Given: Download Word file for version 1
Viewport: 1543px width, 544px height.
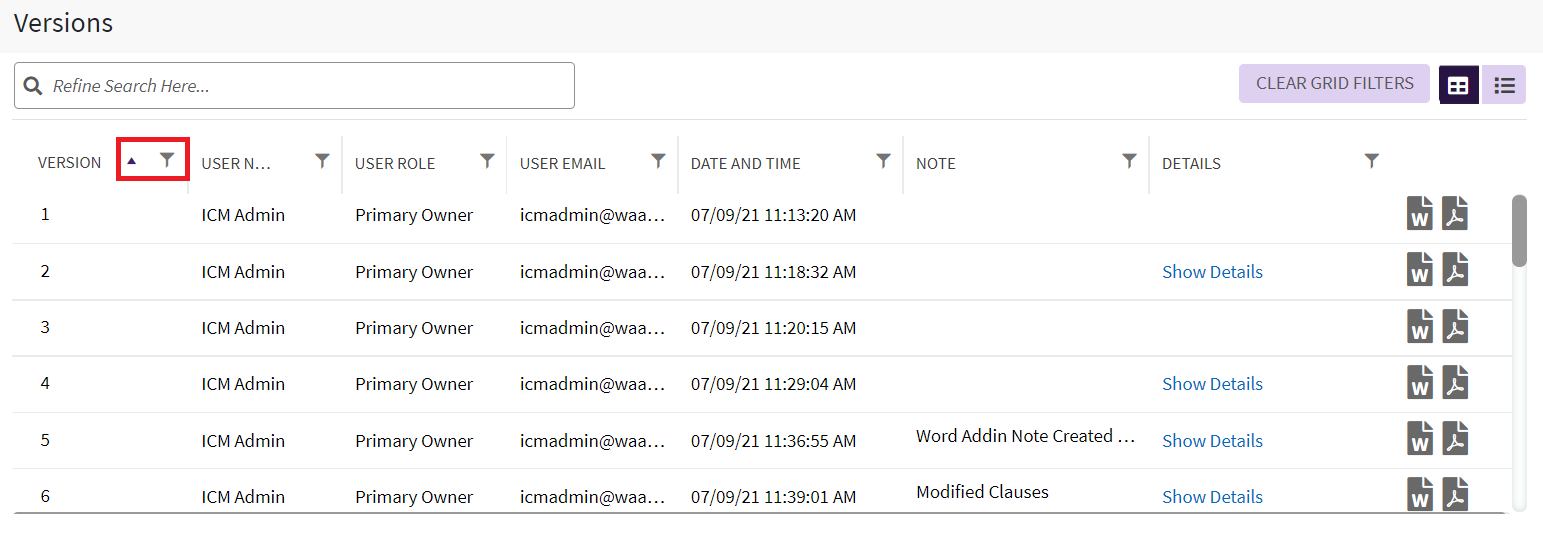Looking at the screenshot, I should click(x=1420, y=215).
